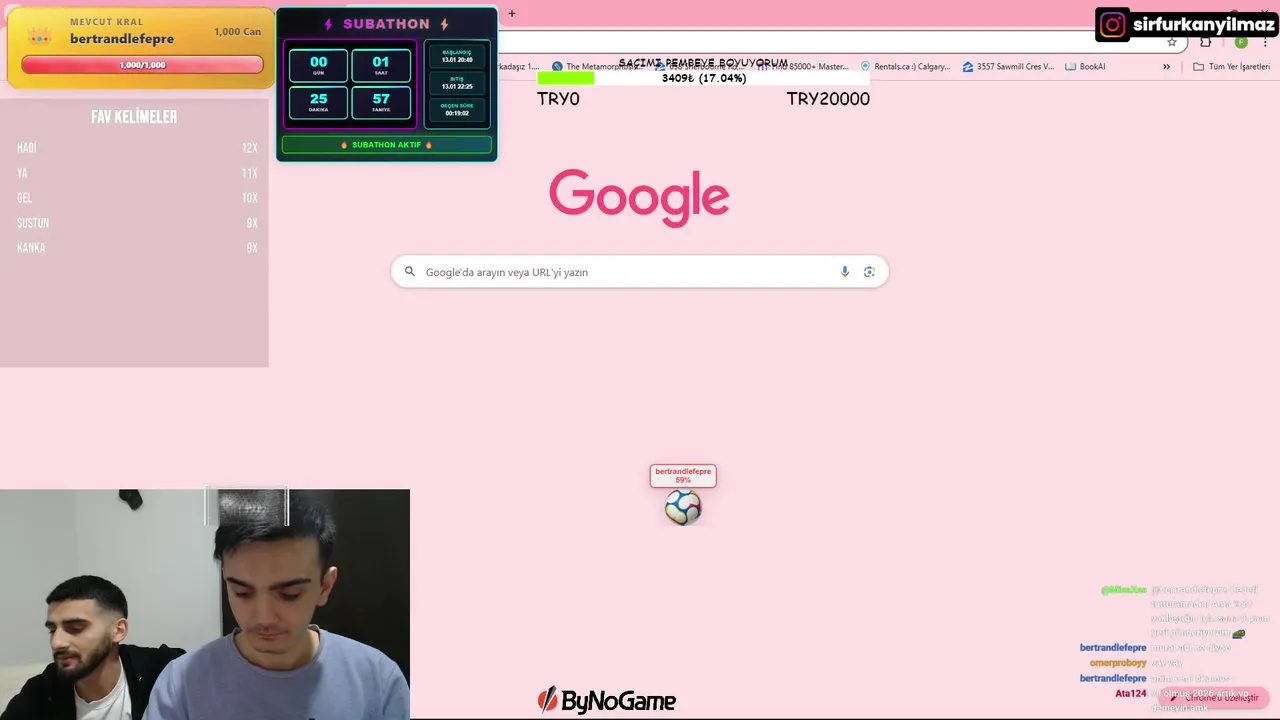Click the Bitiş 13.01 22:25 box
Screen dimensions: 1280x720
tap(457, 83)
